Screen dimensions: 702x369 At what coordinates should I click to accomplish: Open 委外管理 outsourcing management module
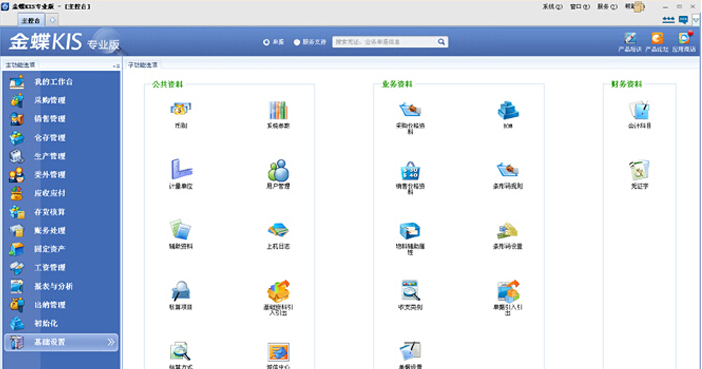coord(62,175)
